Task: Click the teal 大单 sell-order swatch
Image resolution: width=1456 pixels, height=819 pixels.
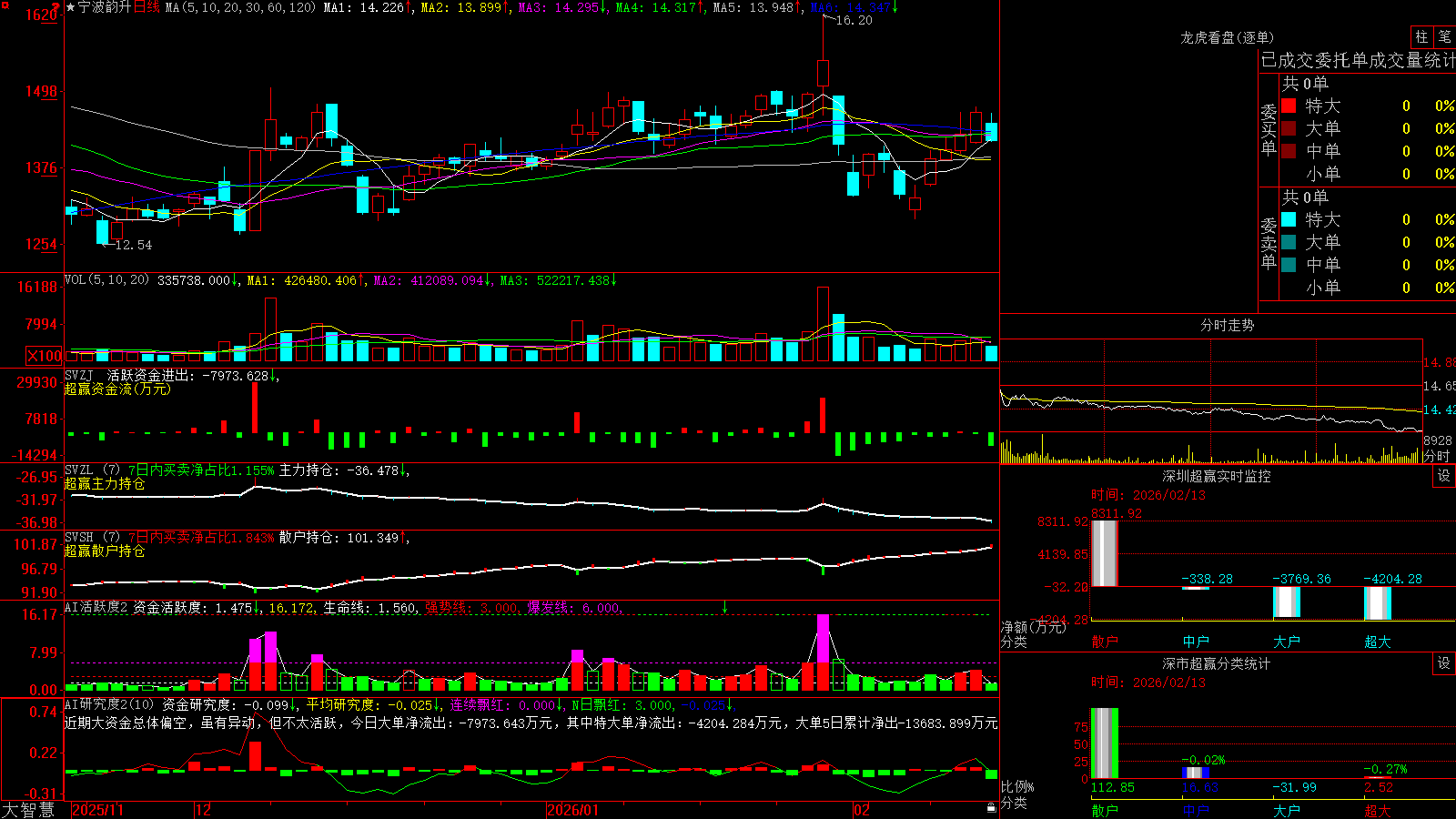Action: pos(1289,242)
